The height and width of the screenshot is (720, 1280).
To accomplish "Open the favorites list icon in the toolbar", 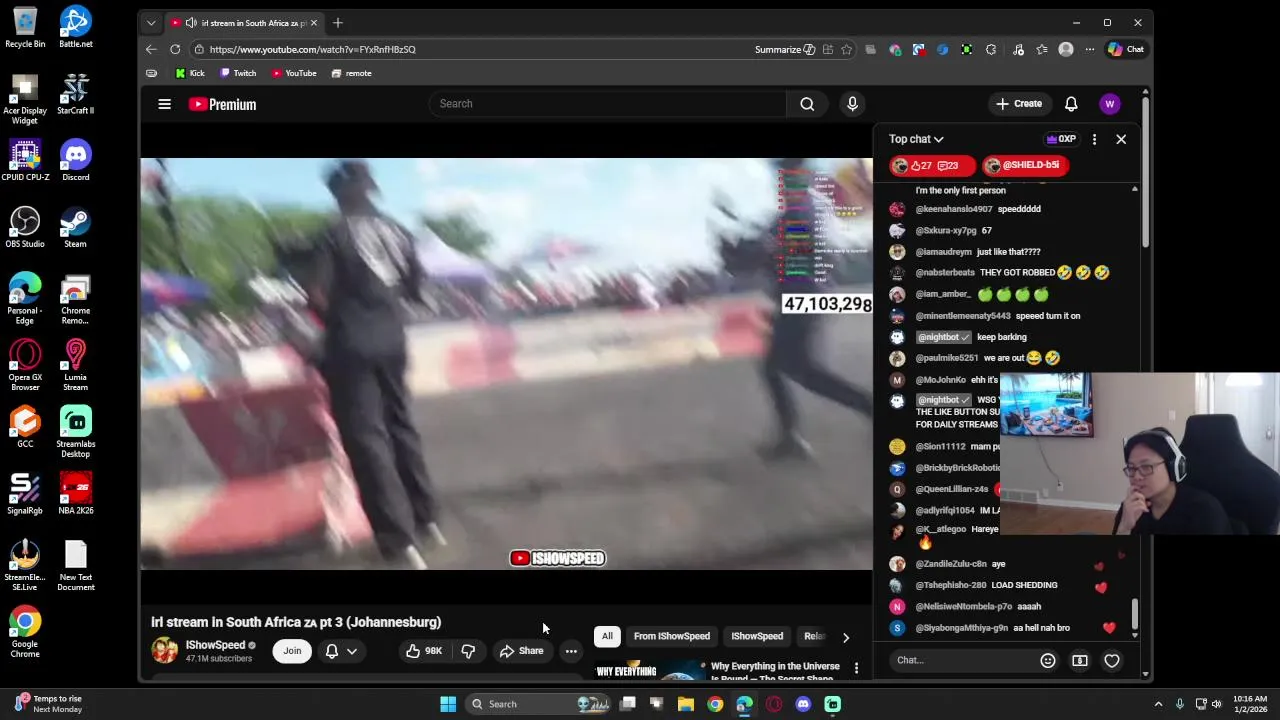I will click(1042, 49).
